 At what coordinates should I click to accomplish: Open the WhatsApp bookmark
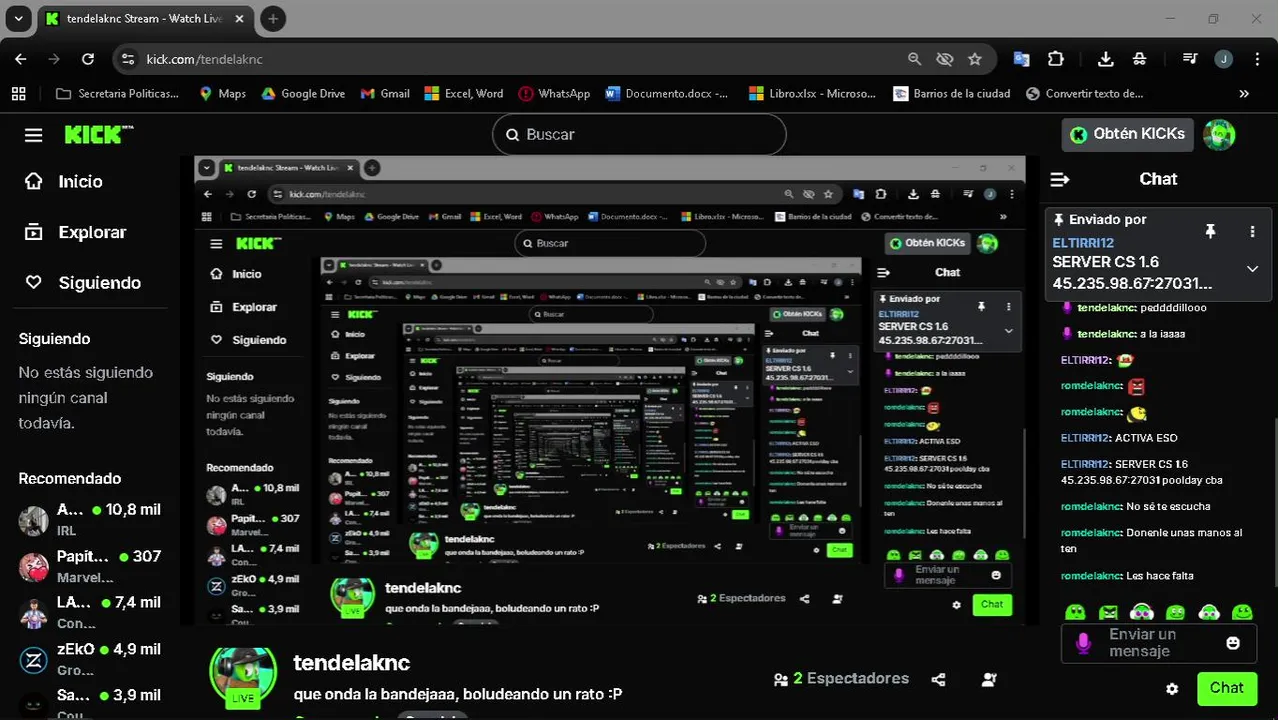[x=554, y=93]
